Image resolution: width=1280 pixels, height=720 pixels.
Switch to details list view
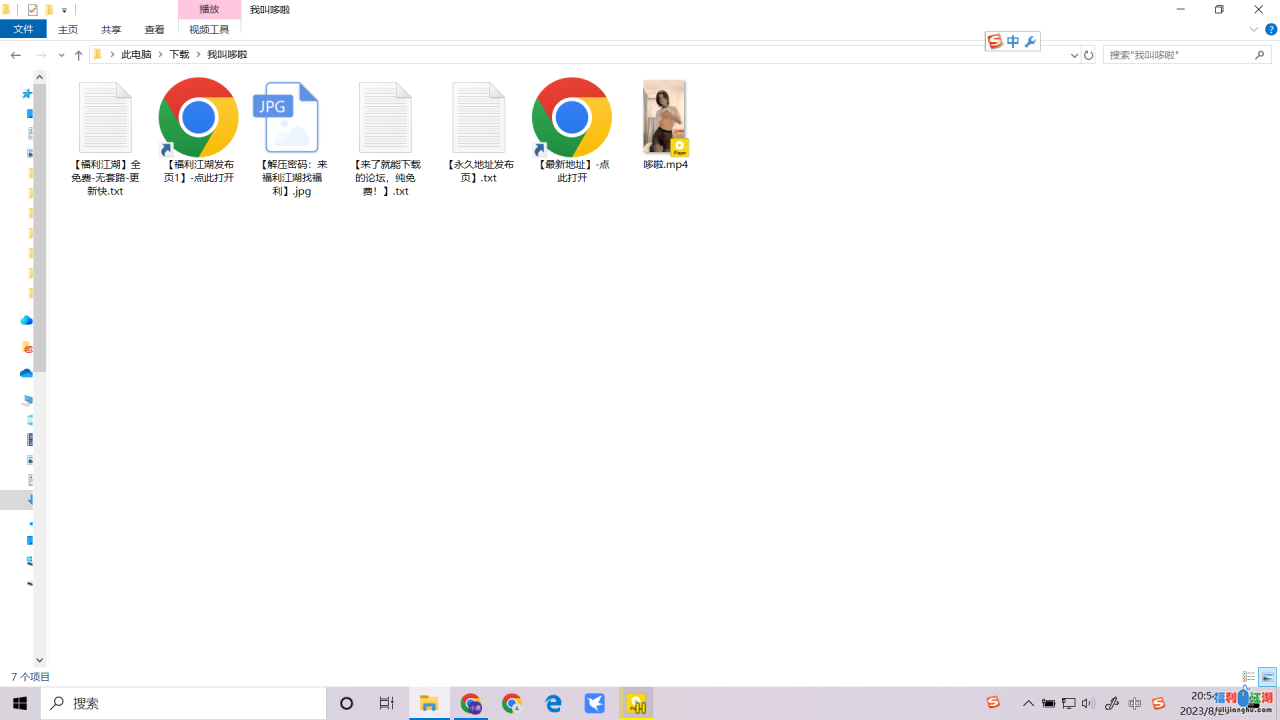(x=1248, y=677)
